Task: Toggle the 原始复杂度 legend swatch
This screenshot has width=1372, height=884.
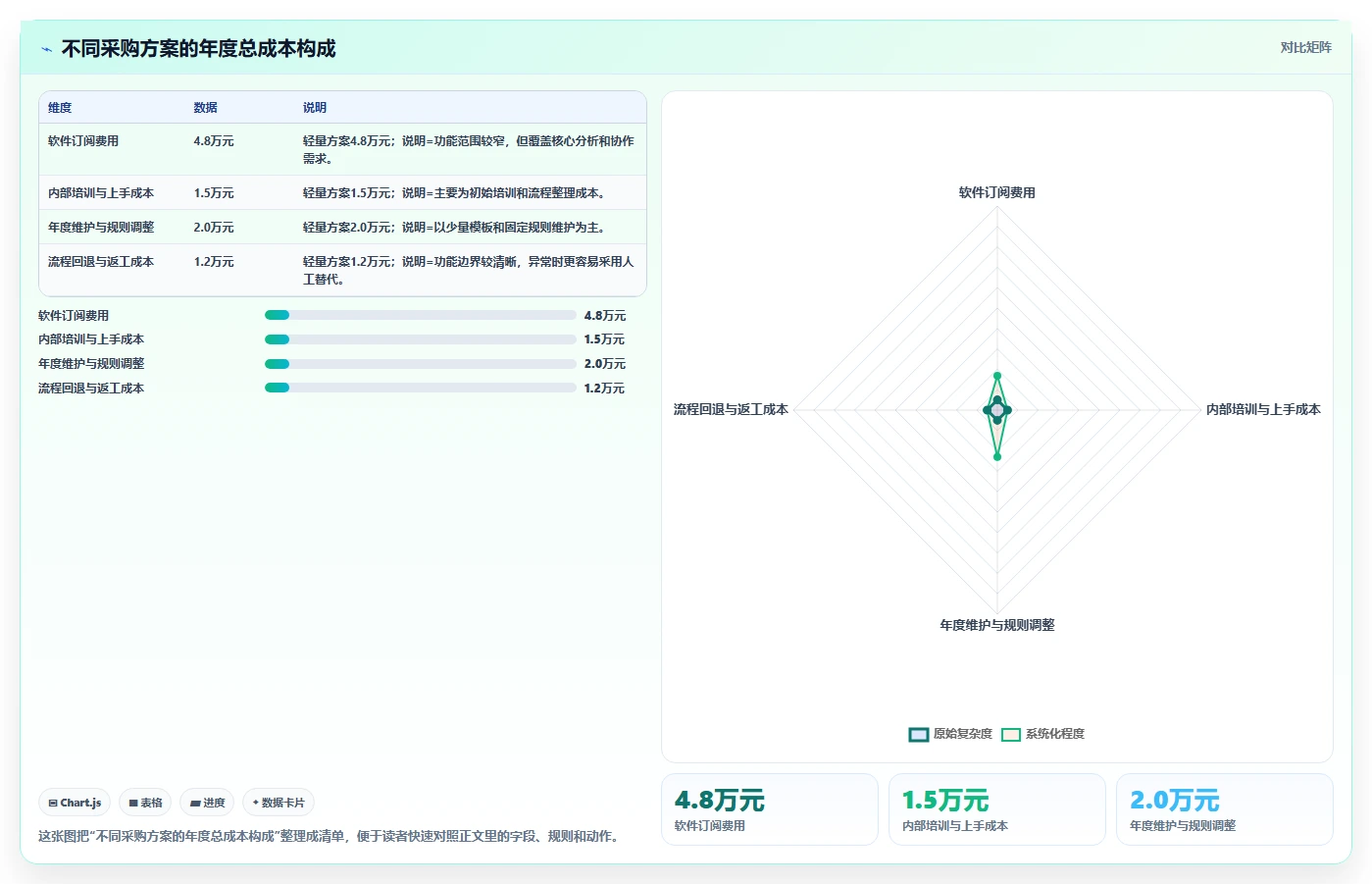Action: (x=918, y=734)
